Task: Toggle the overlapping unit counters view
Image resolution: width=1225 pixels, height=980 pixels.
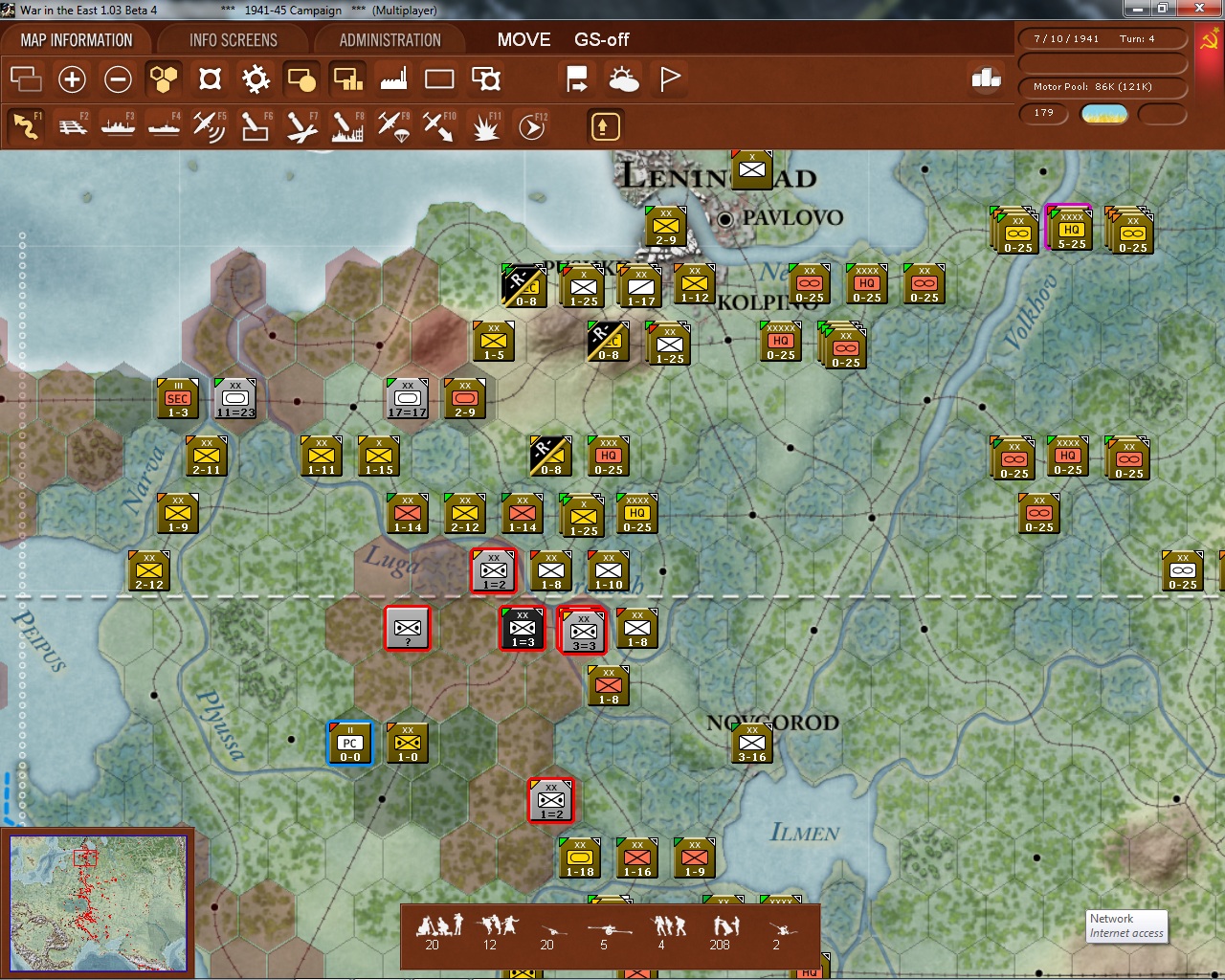Action: point(26,78)
